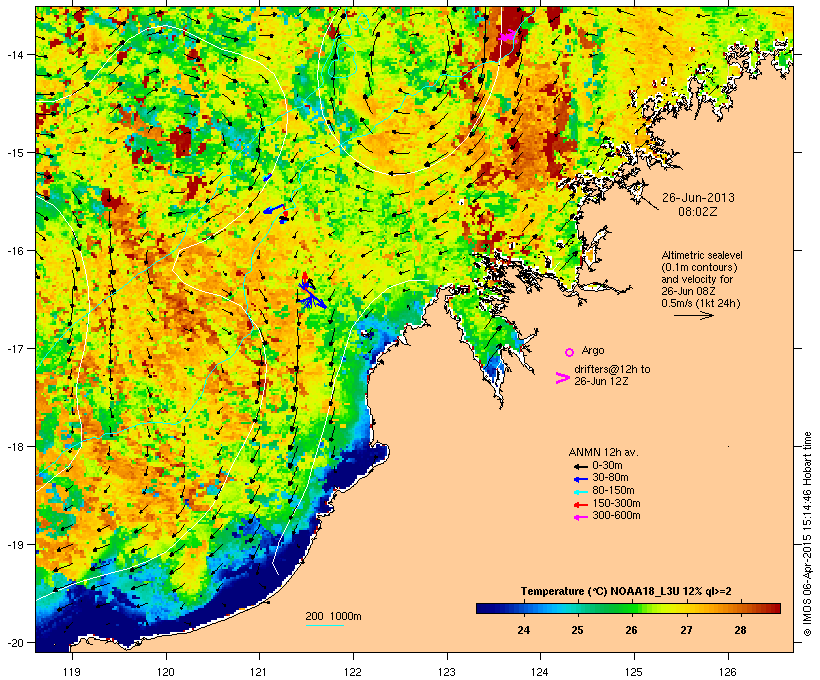The width and height of the screenshot is (820, 680).
Task: Click the colorbar tick label 28
Action: point(741,630)
